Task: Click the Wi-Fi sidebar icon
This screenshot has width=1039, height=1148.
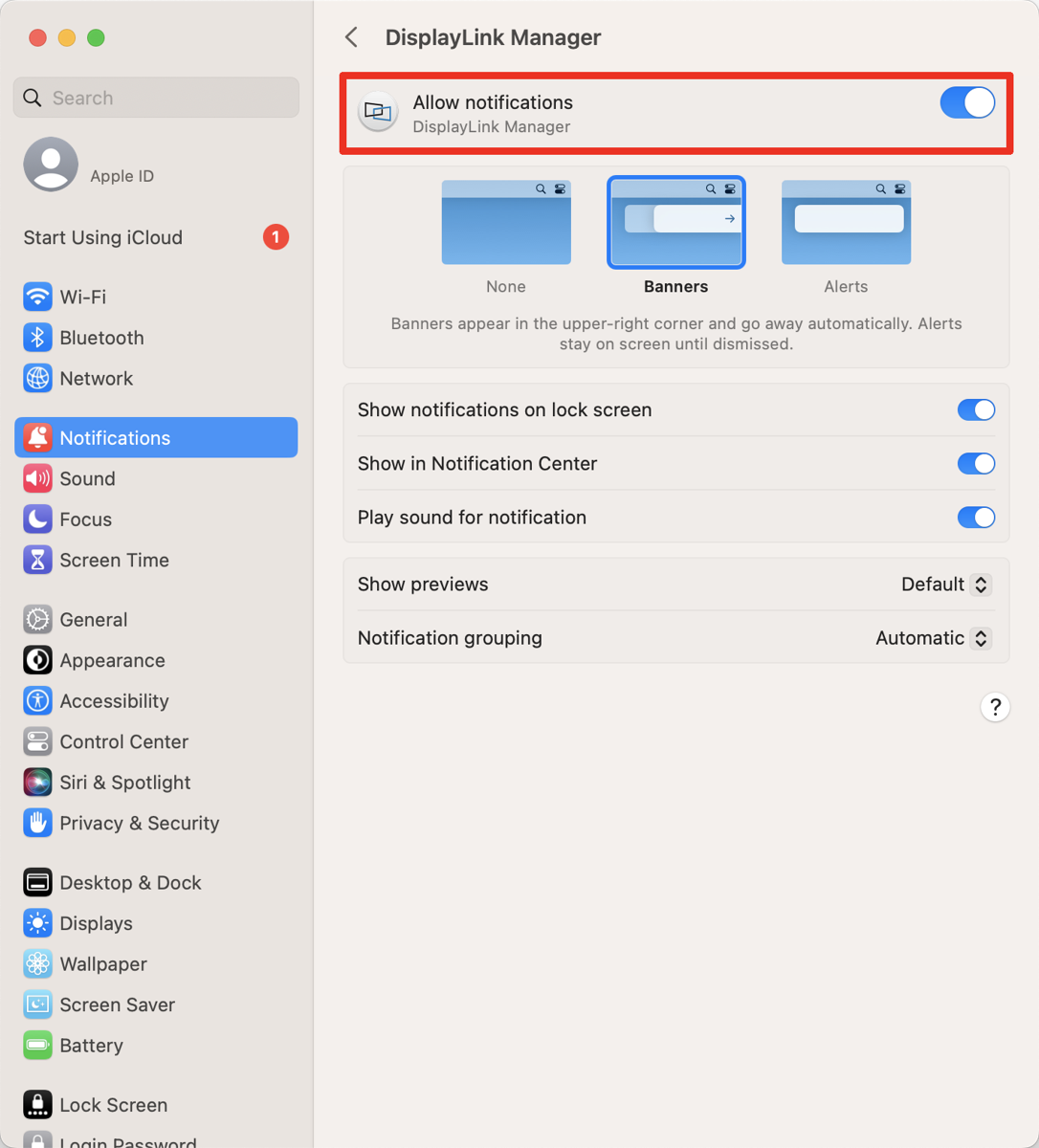Action: [x=37, y=297]
